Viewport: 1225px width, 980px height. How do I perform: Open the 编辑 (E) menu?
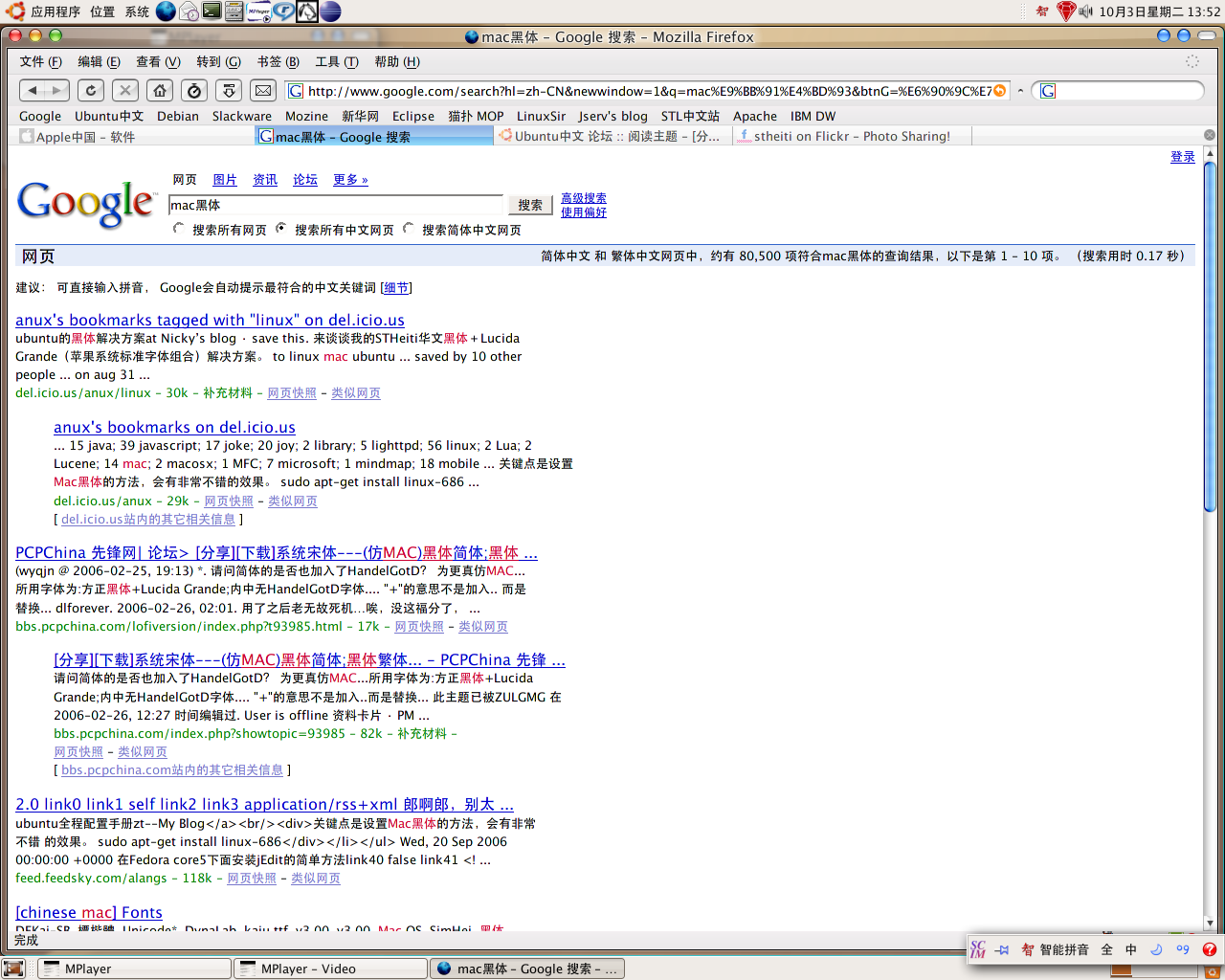[99, 61]
